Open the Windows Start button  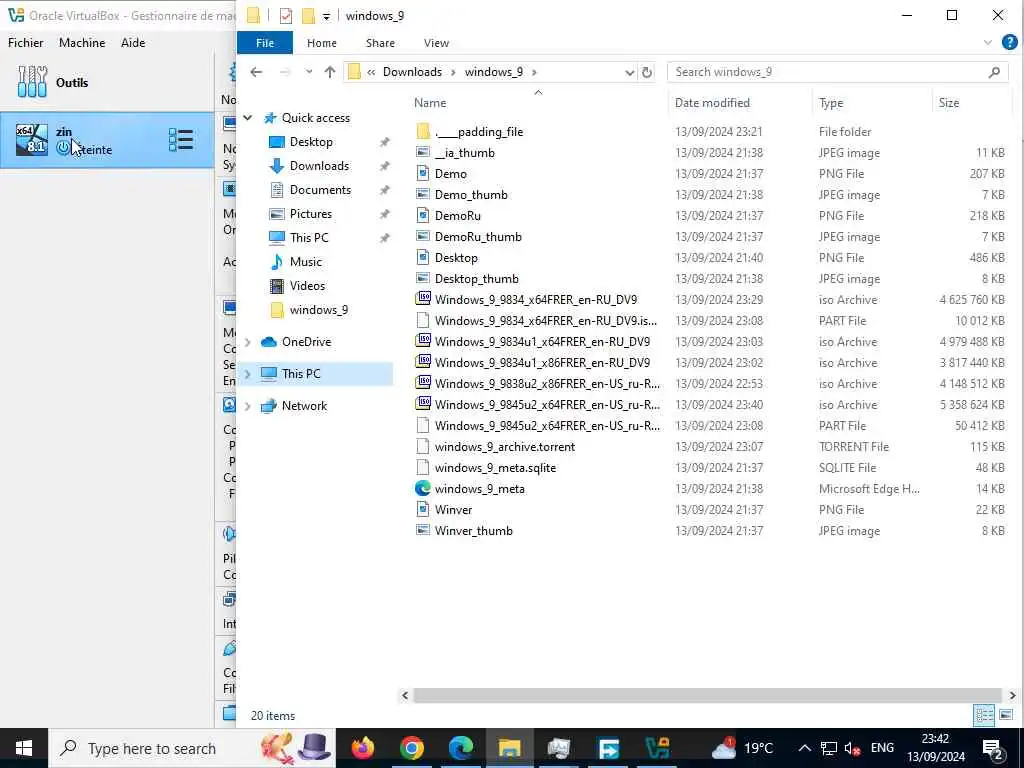[24, 748]
